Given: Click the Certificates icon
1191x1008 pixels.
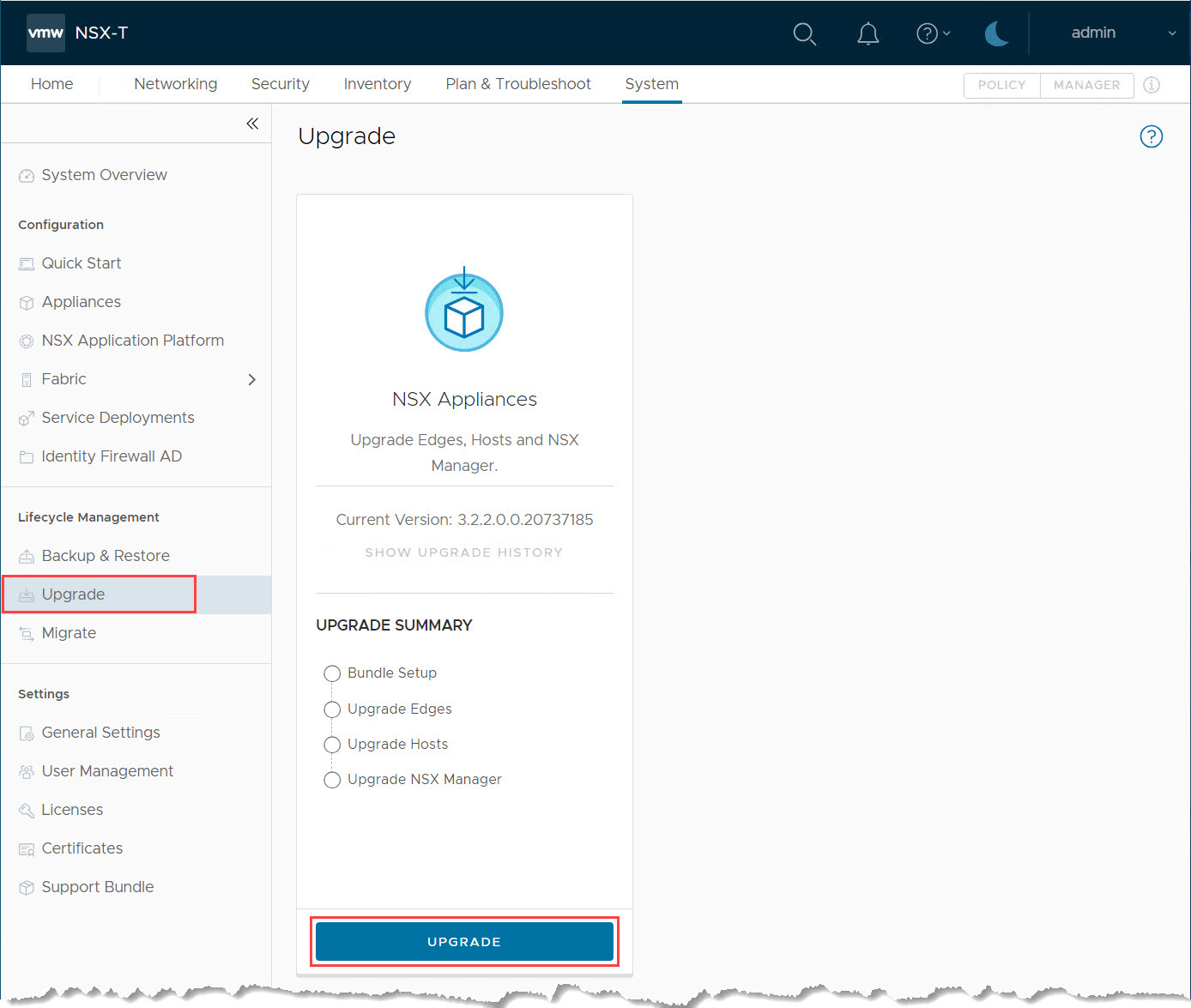Looking at the screenshot, I should (x=27, y=849).
